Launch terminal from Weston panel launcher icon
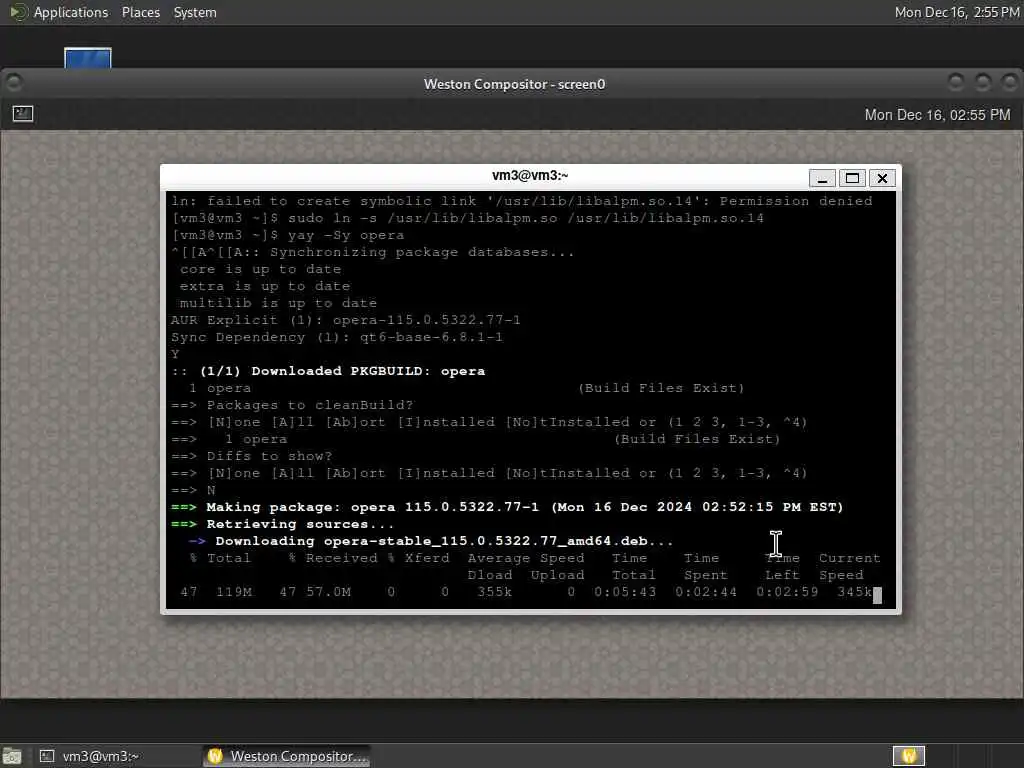This screenshot has height=768, width=1024. pos(23,114)
